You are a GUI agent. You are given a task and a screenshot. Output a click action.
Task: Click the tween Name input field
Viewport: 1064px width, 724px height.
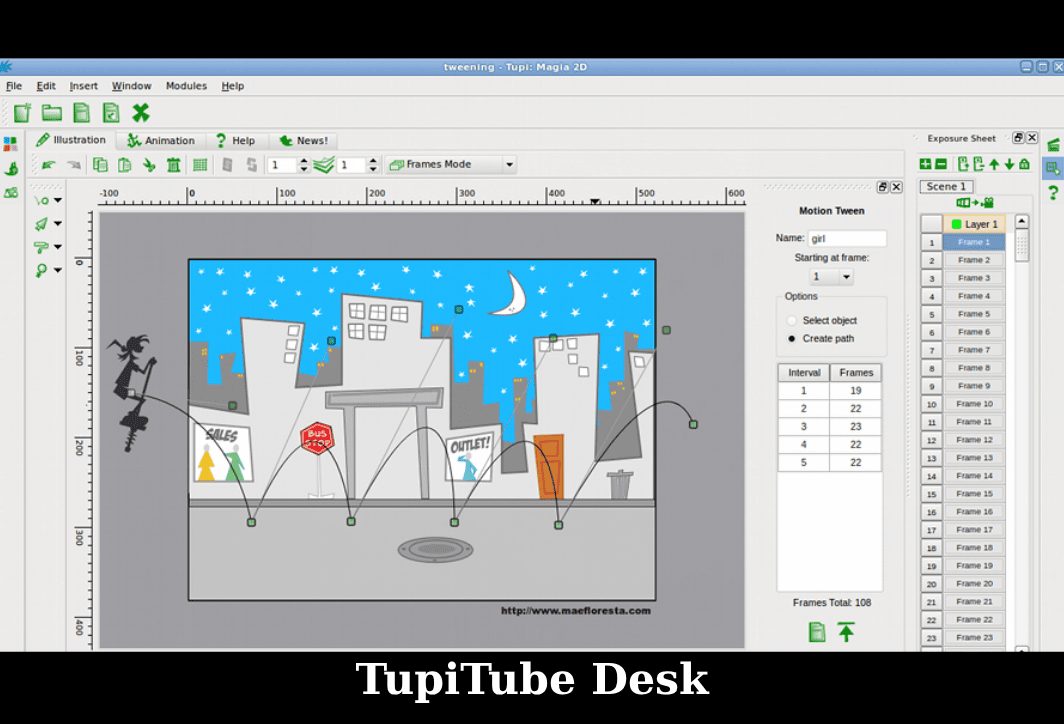tap(846, 239)
